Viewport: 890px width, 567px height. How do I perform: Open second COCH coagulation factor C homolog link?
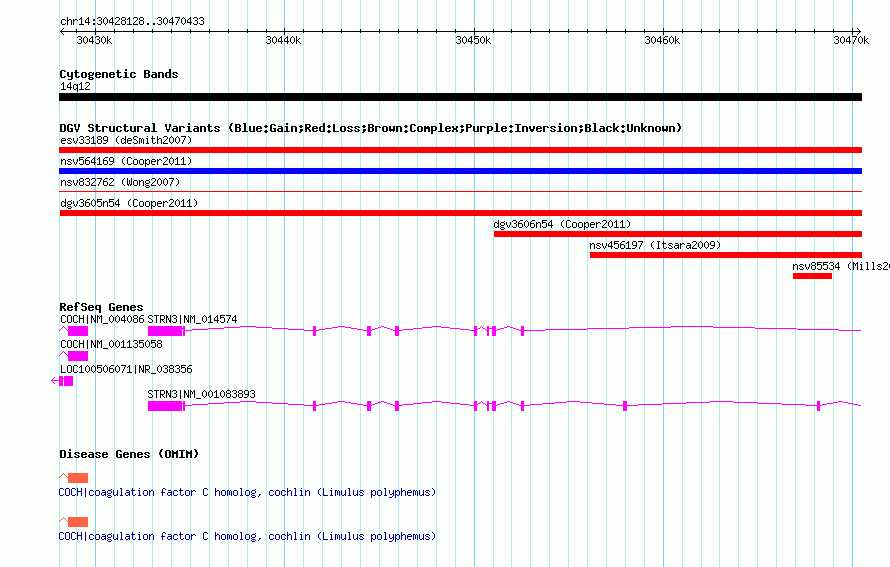(247, 536)
